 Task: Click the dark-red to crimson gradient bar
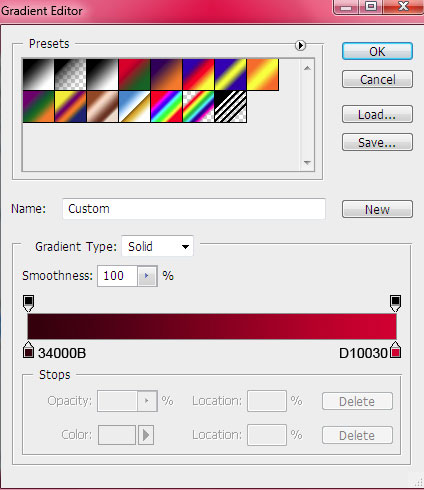click(x=212, y=327)
